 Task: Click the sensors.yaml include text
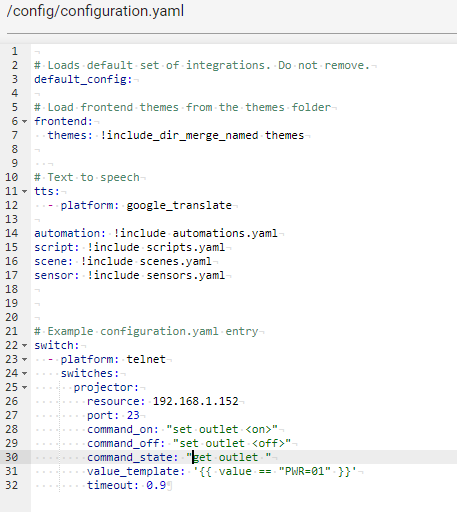tap(186, 275)
